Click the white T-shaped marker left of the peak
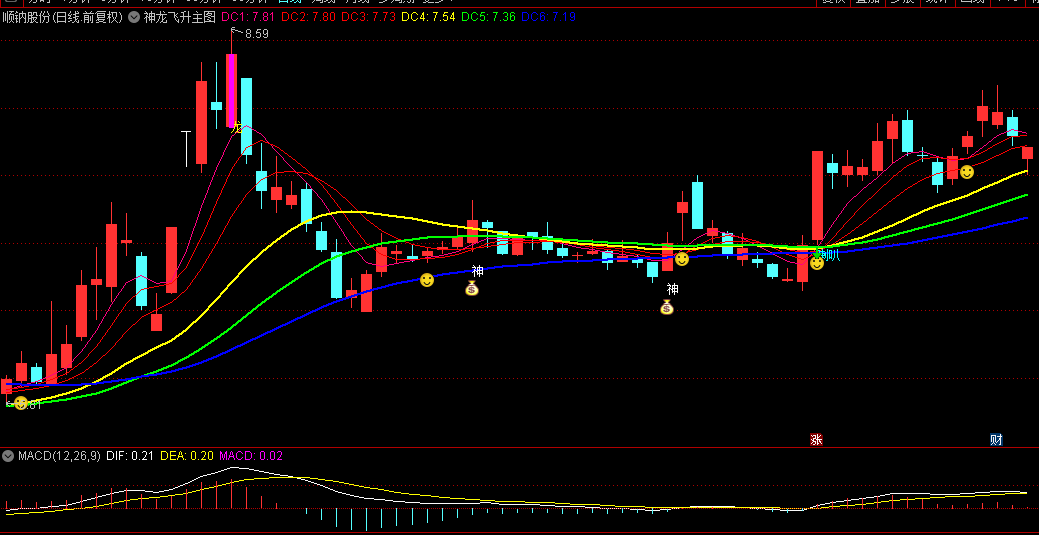Screen dimensions: 1039x535 pos(186,148)
